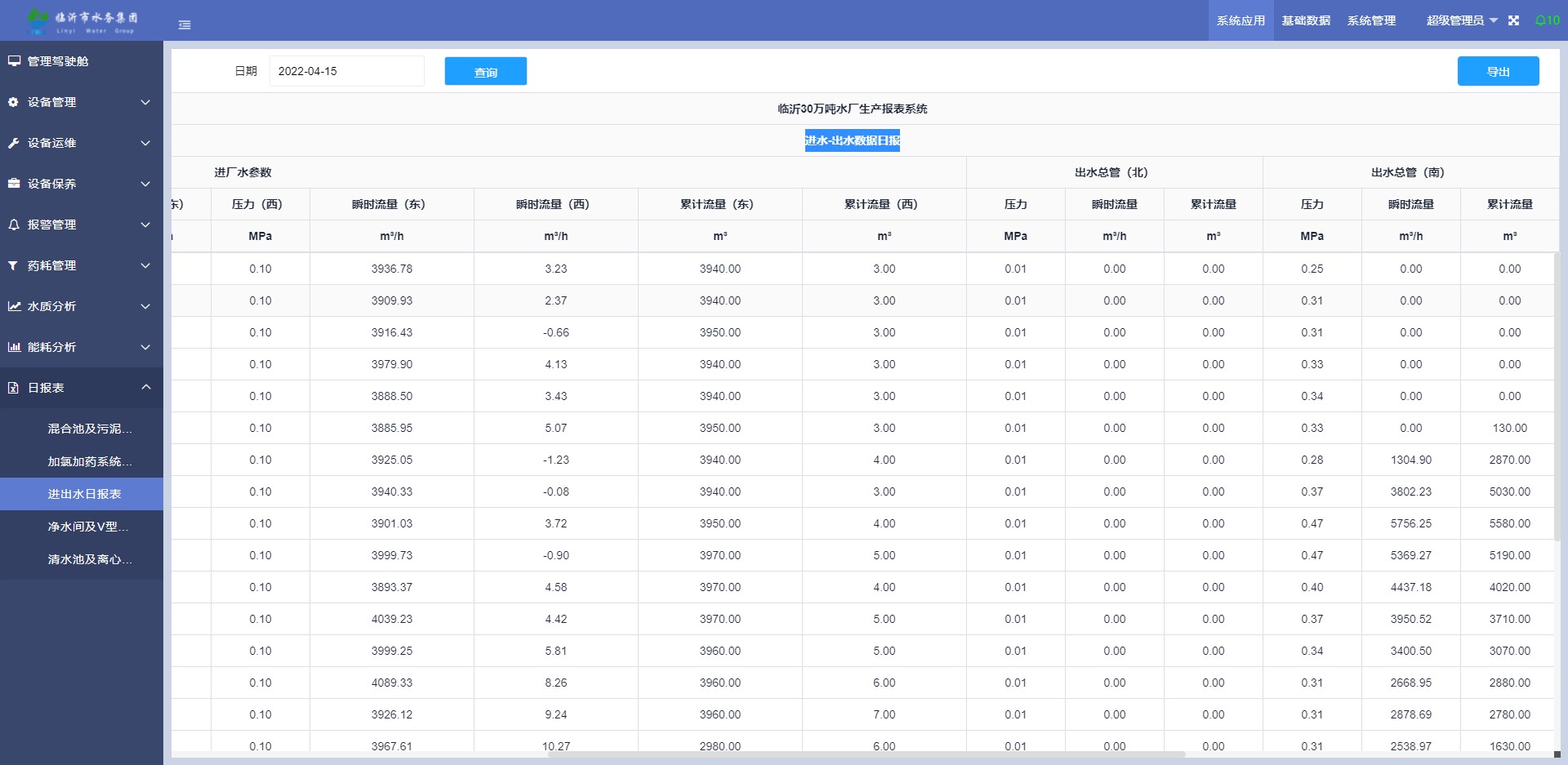The width and height of the screenshot is (1568, 765).
Task: Click the date field showing 2022-04-15
Action: pos(346,71)
